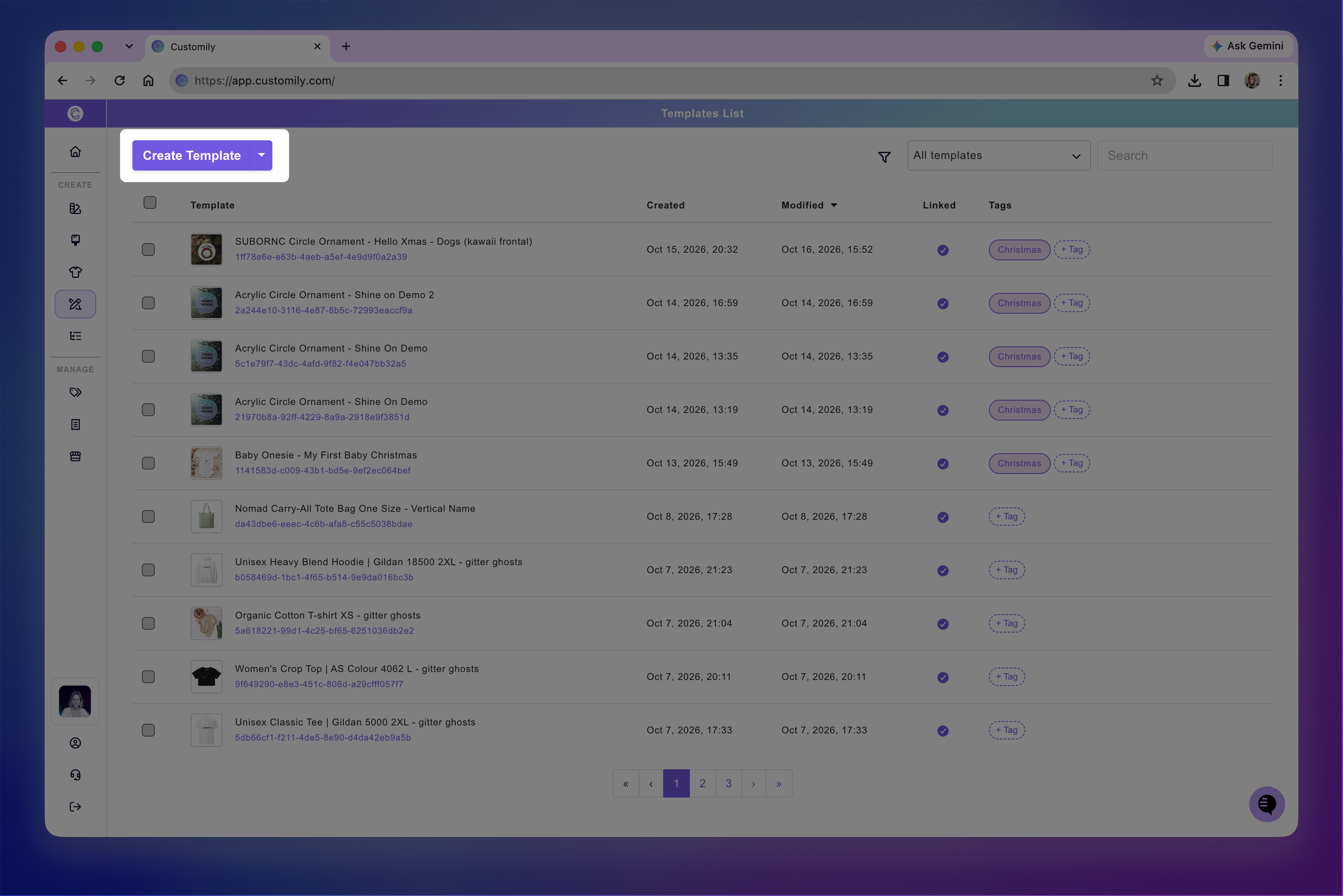Switch to the Customily browser tab
This screenshot has height=896, width=1343.
tap(237, 47)
